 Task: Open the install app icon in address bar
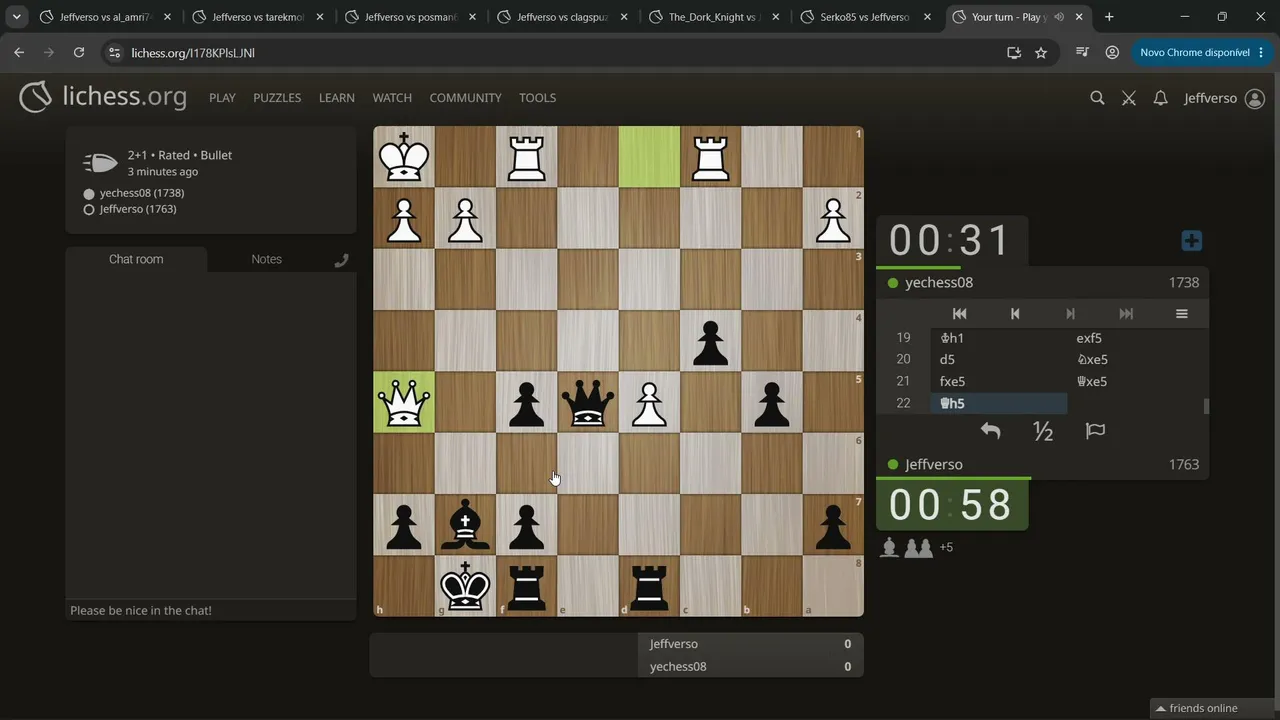(1014, 53)
